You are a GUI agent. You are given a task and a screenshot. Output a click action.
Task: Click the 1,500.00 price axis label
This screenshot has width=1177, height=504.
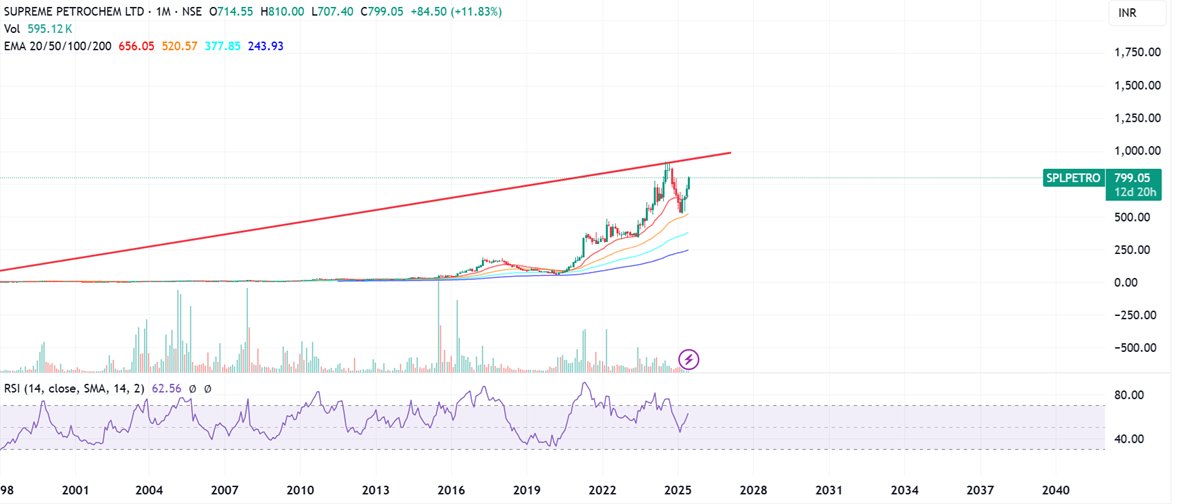click(x=1140, y=85)
